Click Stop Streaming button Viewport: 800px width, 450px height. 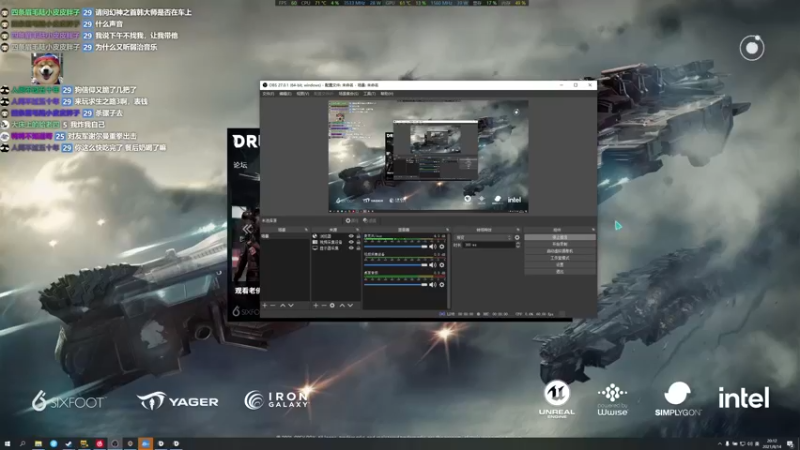[x=560, y=238]
